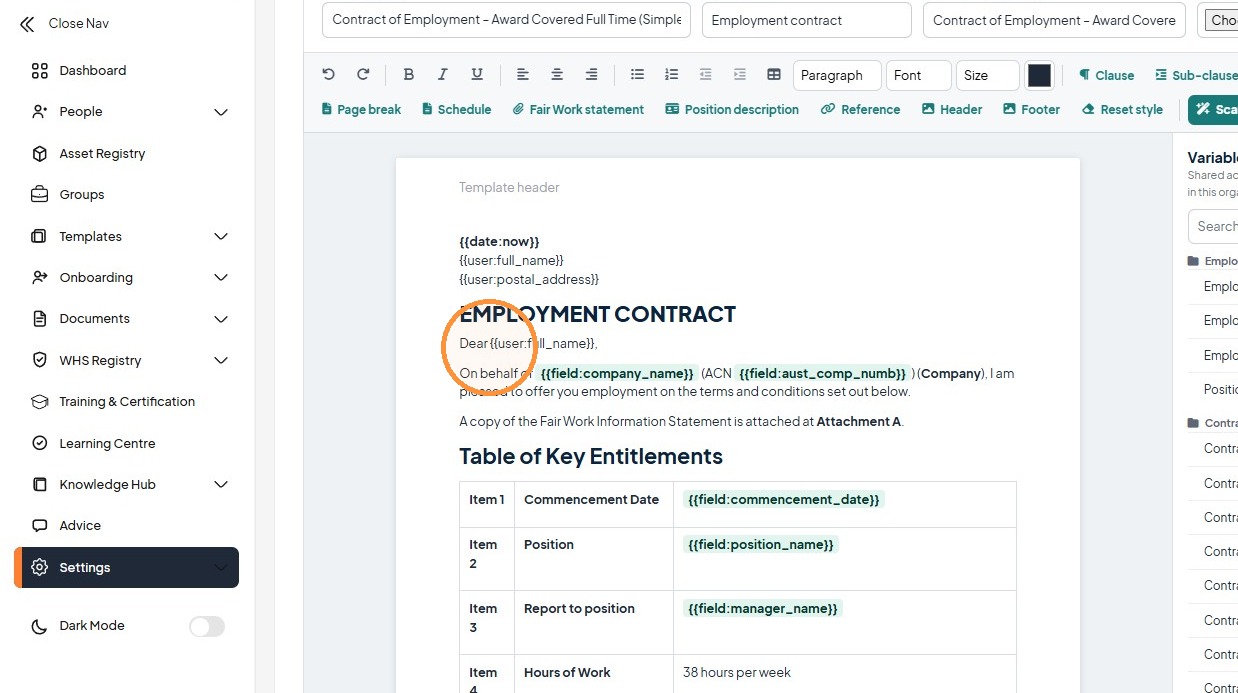Click the third title field, 'Award Covere'
The width and height of the screenshot is (1238, 693).
(1054, 20)
